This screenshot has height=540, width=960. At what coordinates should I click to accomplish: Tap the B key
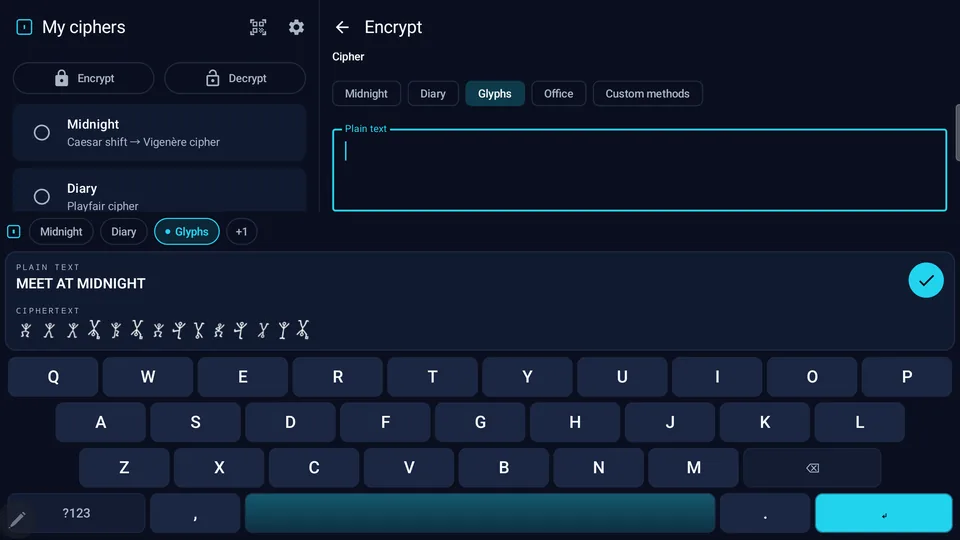coord(504,468)
